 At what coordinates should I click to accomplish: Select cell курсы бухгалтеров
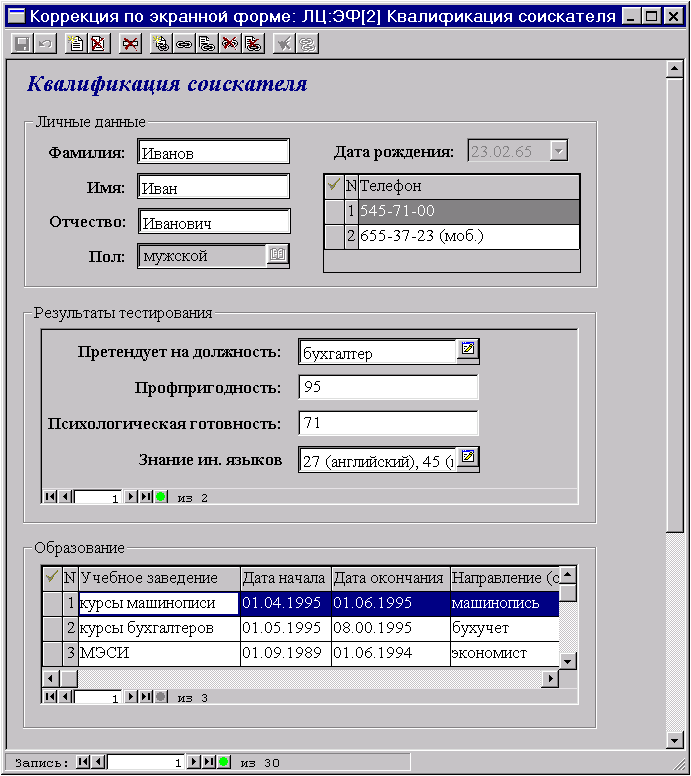(159, 628)
